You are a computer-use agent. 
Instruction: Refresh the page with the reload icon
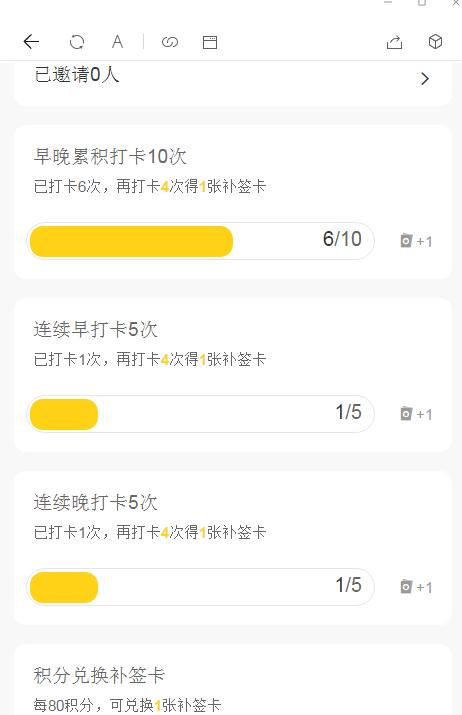click(77, 42)
